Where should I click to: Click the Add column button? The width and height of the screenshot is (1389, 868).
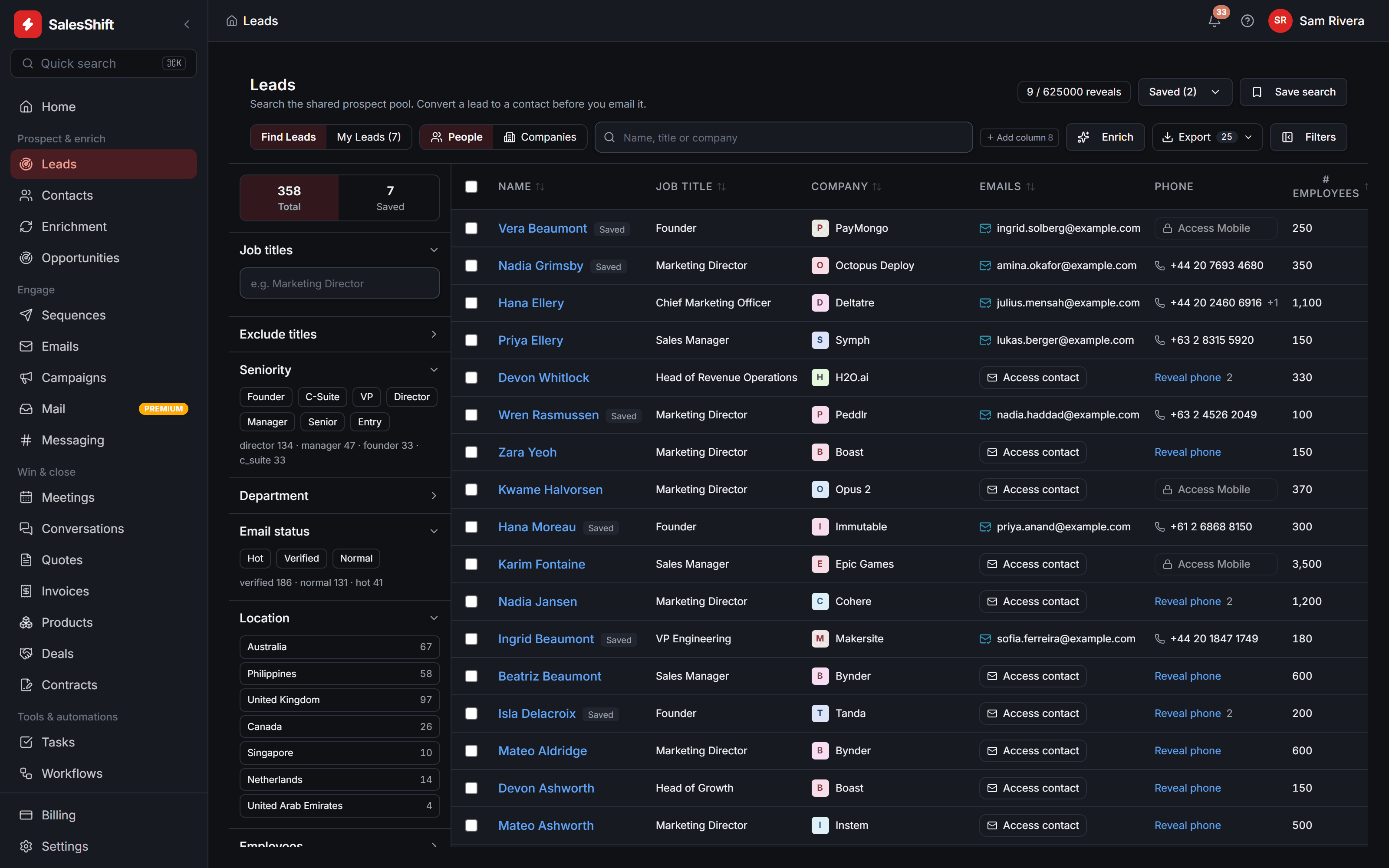[x=1019, y=138]
